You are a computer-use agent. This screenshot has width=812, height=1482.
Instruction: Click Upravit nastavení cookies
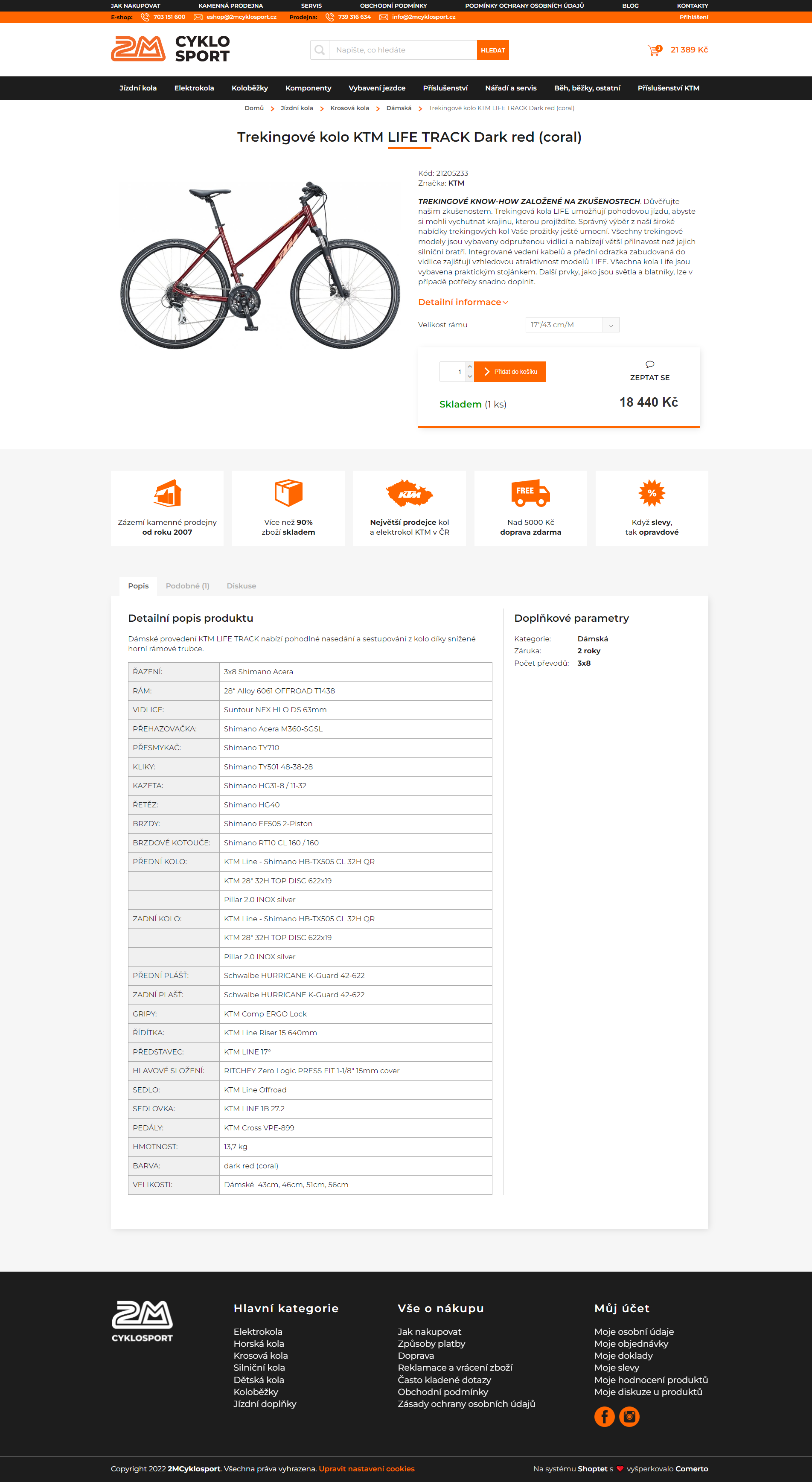tap(367, 1468)
